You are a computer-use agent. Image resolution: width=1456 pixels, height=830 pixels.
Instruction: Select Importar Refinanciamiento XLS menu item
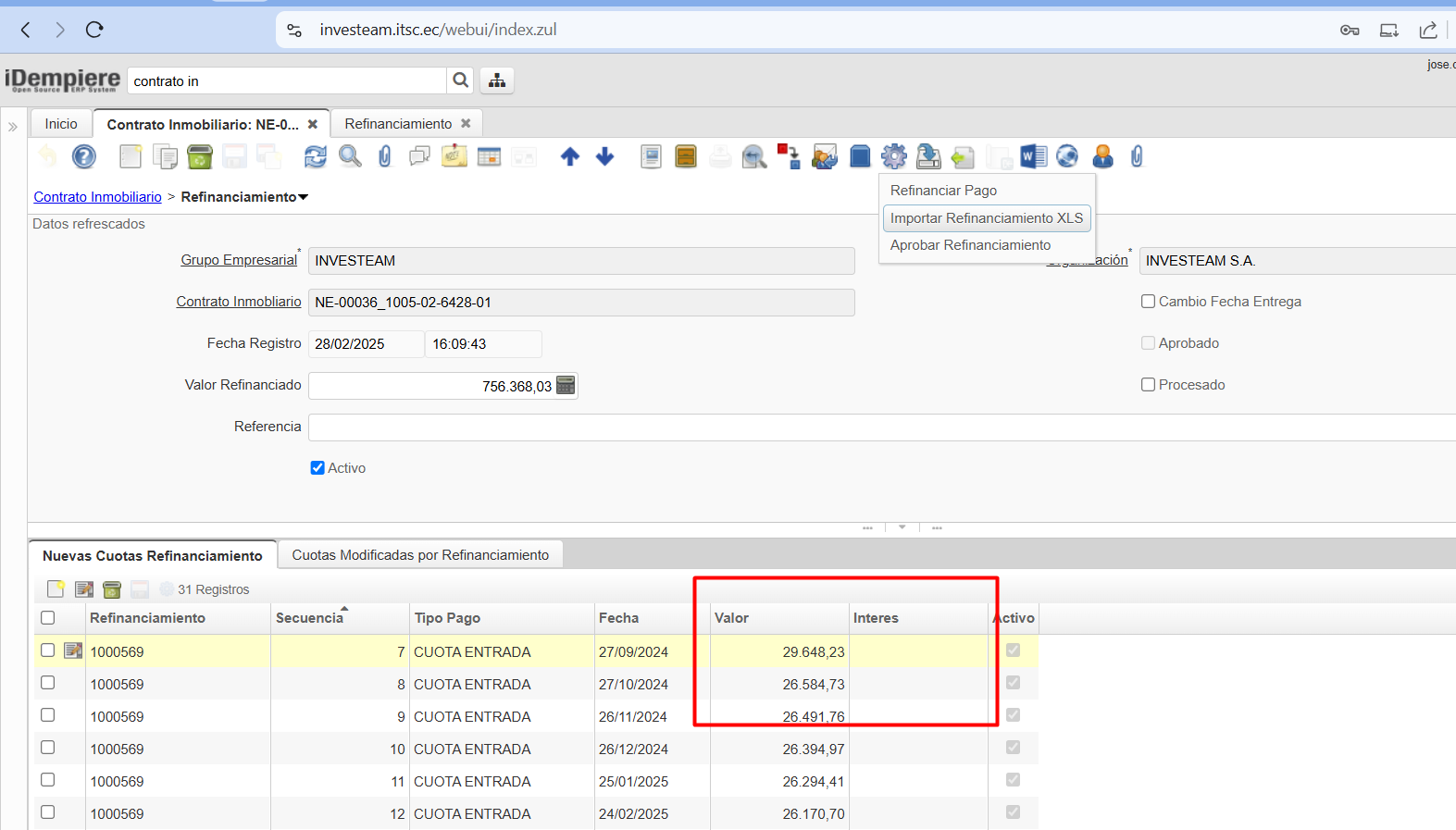coord(986,218)
